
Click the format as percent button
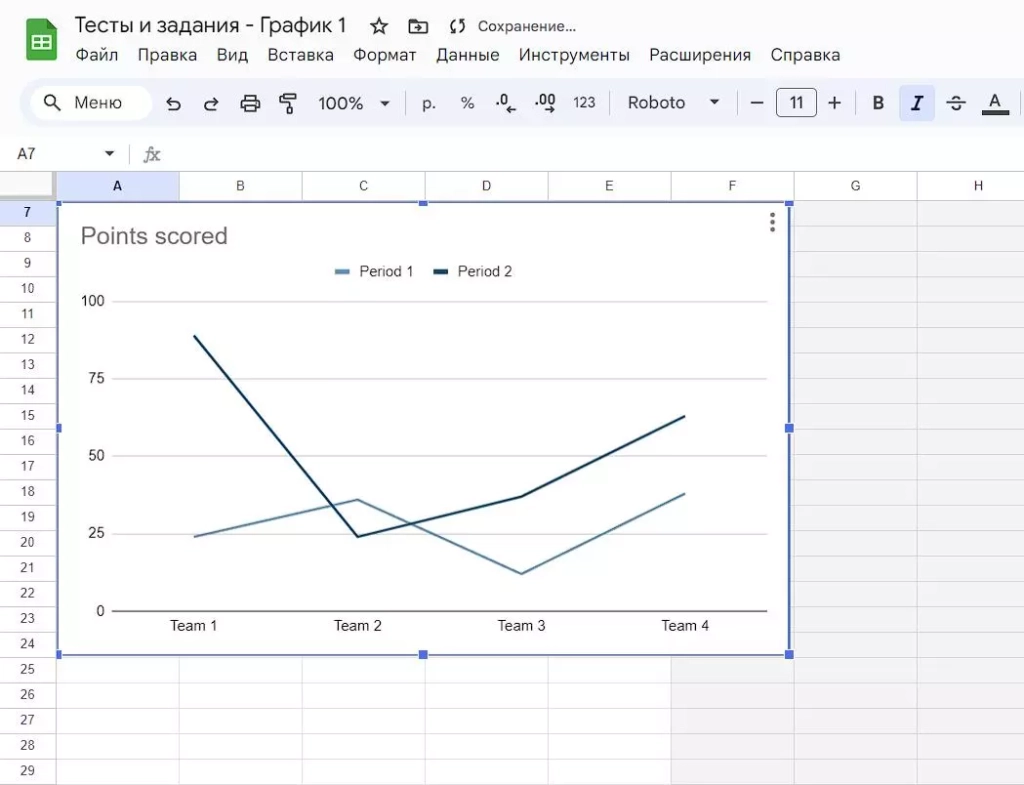467,103
